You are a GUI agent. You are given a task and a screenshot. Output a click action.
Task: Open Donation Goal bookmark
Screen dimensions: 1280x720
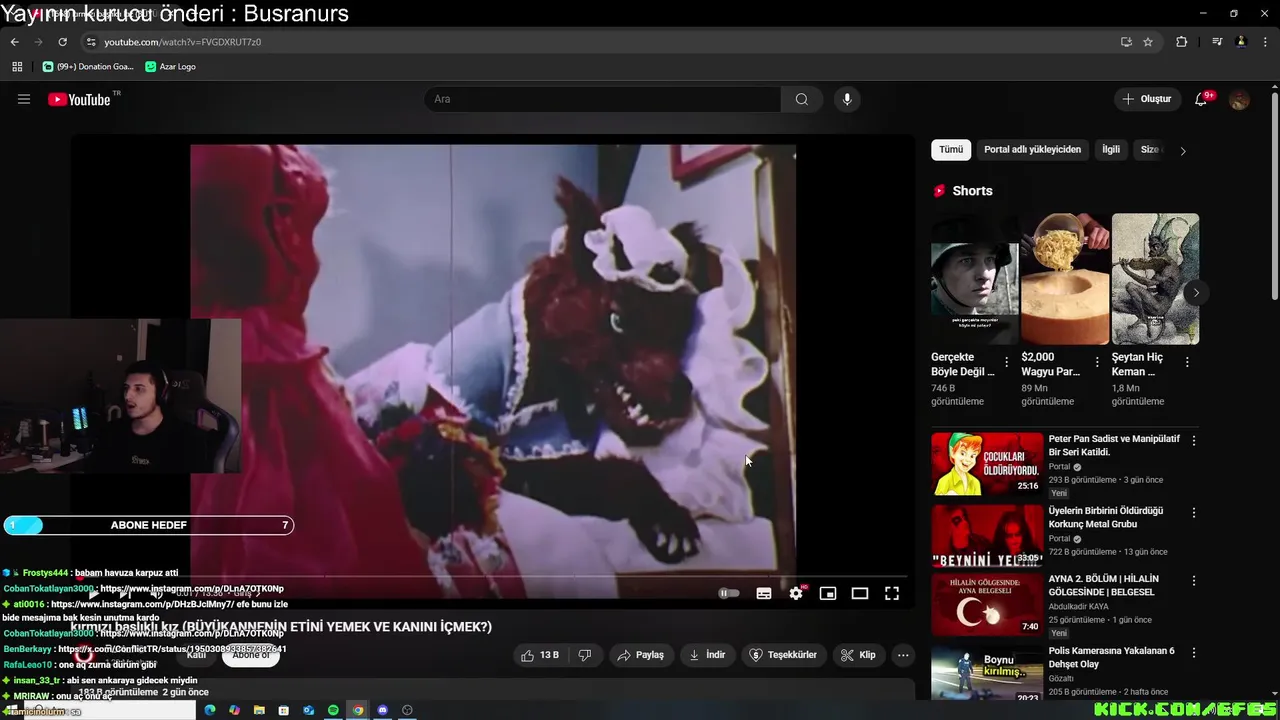[88, 67]
